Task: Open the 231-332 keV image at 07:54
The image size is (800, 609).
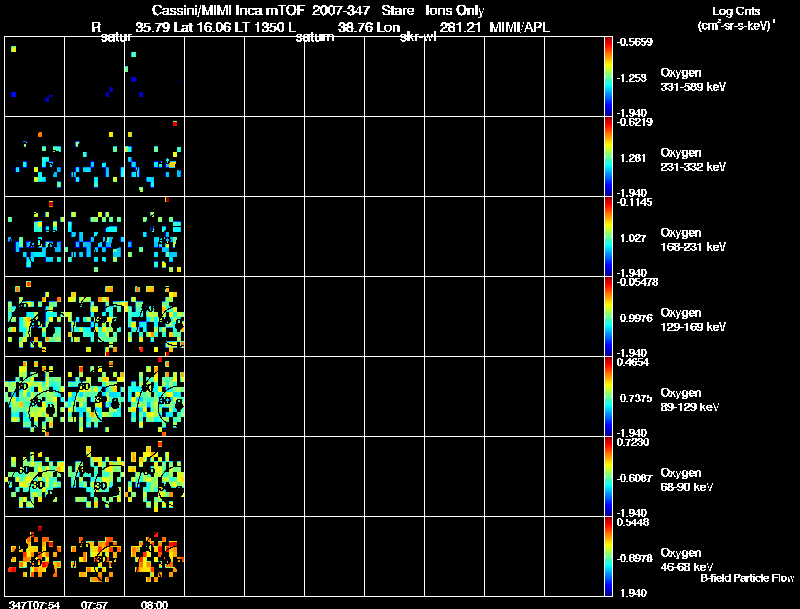Action: 35,156
